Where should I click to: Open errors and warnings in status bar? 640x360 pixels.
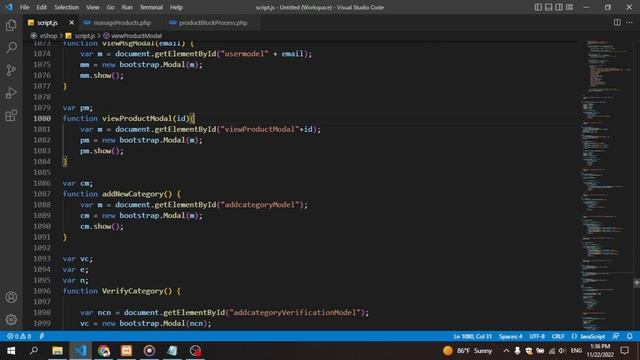point(19,336)
